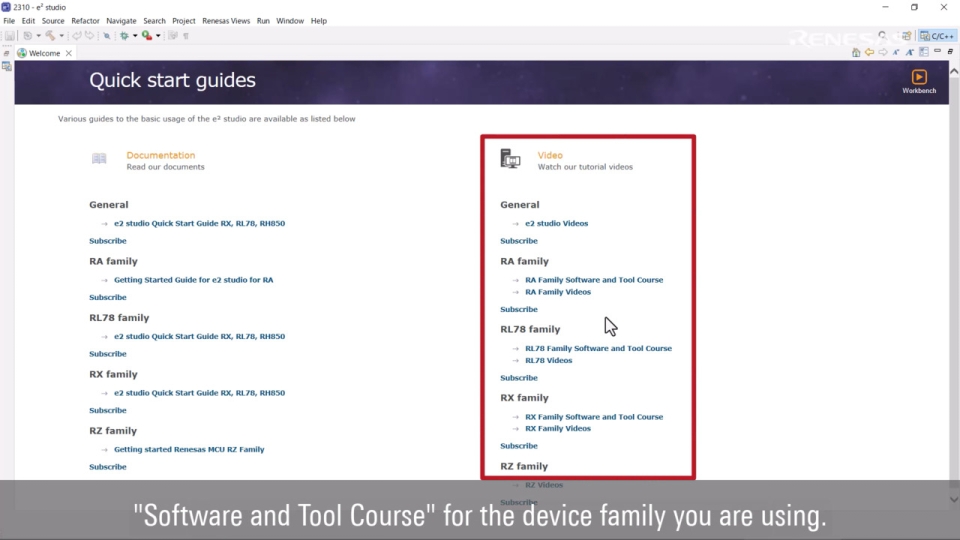
Task: Click the pilcrow show whitespace icon
Action: (186, 36)
